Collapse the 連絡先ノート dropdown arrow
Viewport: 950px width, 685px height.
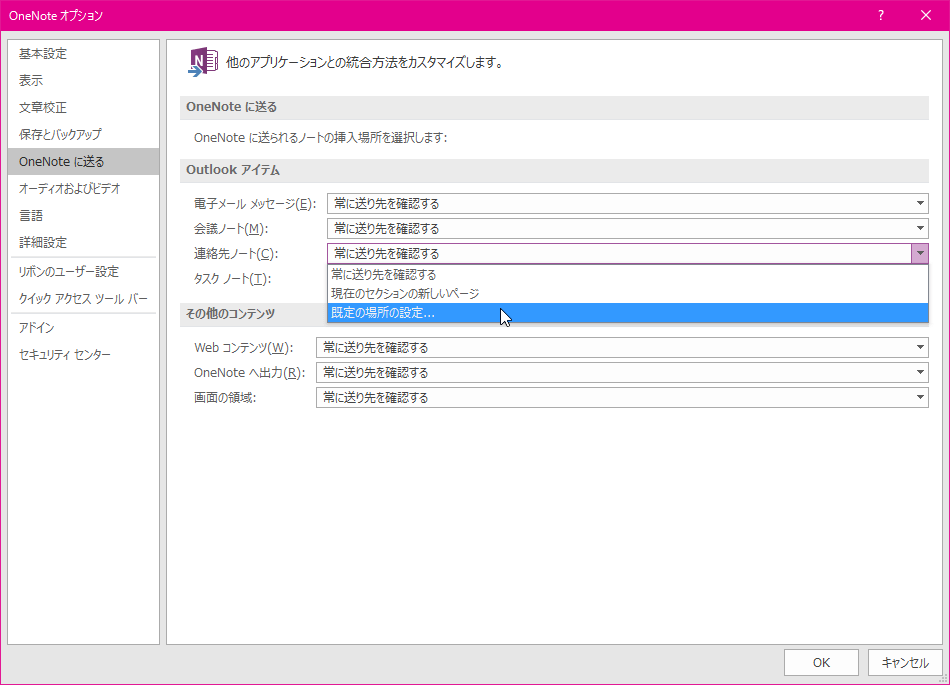tap(920, 253)
